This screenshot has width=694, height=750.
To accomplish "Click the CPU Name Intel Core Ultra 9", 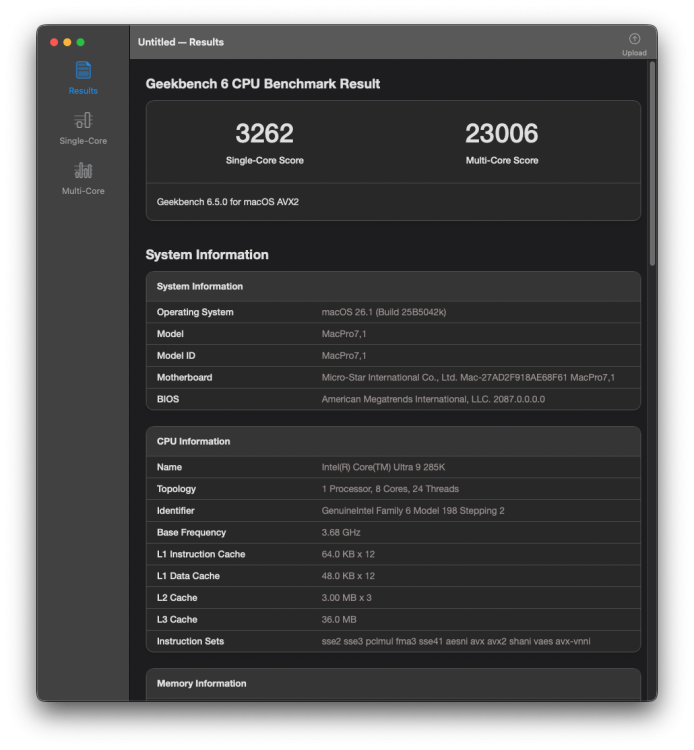I will [383, 467].
